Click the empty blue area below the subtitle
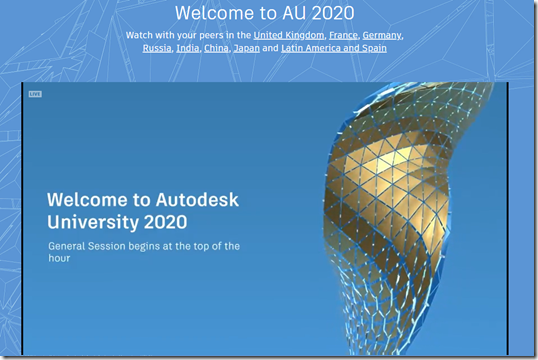The width and height of the screenshot is (538, 360). (154, 309)
